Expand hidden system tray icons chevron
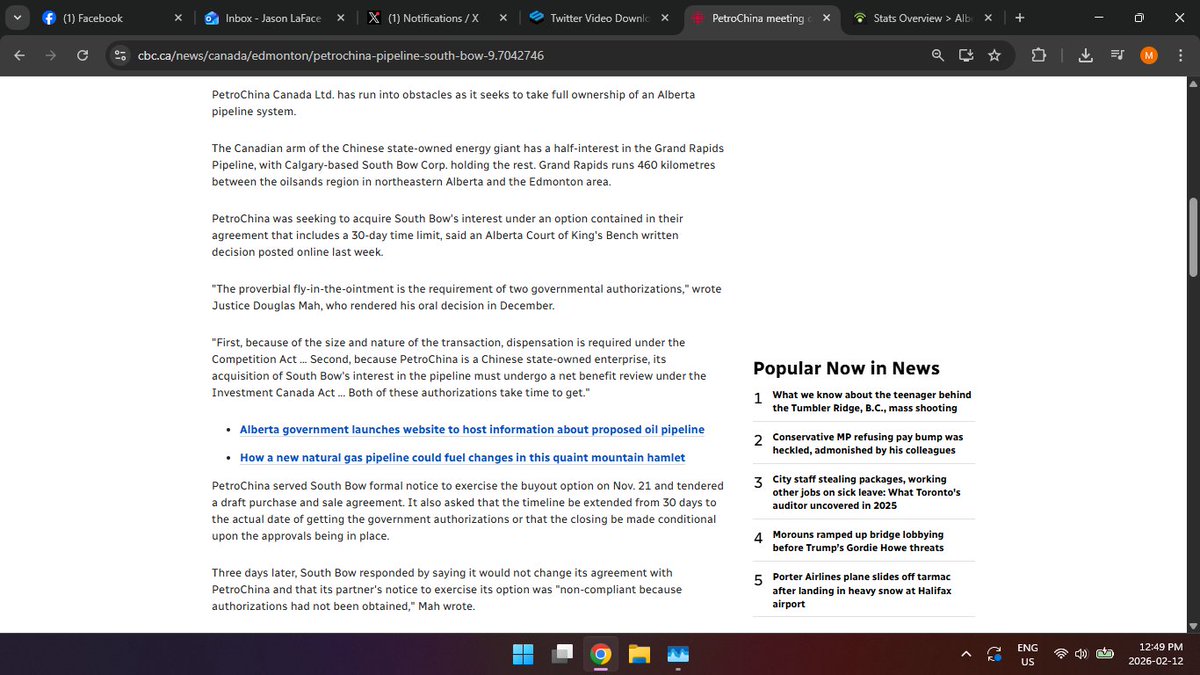The image size is (1200, 675). 966,654
